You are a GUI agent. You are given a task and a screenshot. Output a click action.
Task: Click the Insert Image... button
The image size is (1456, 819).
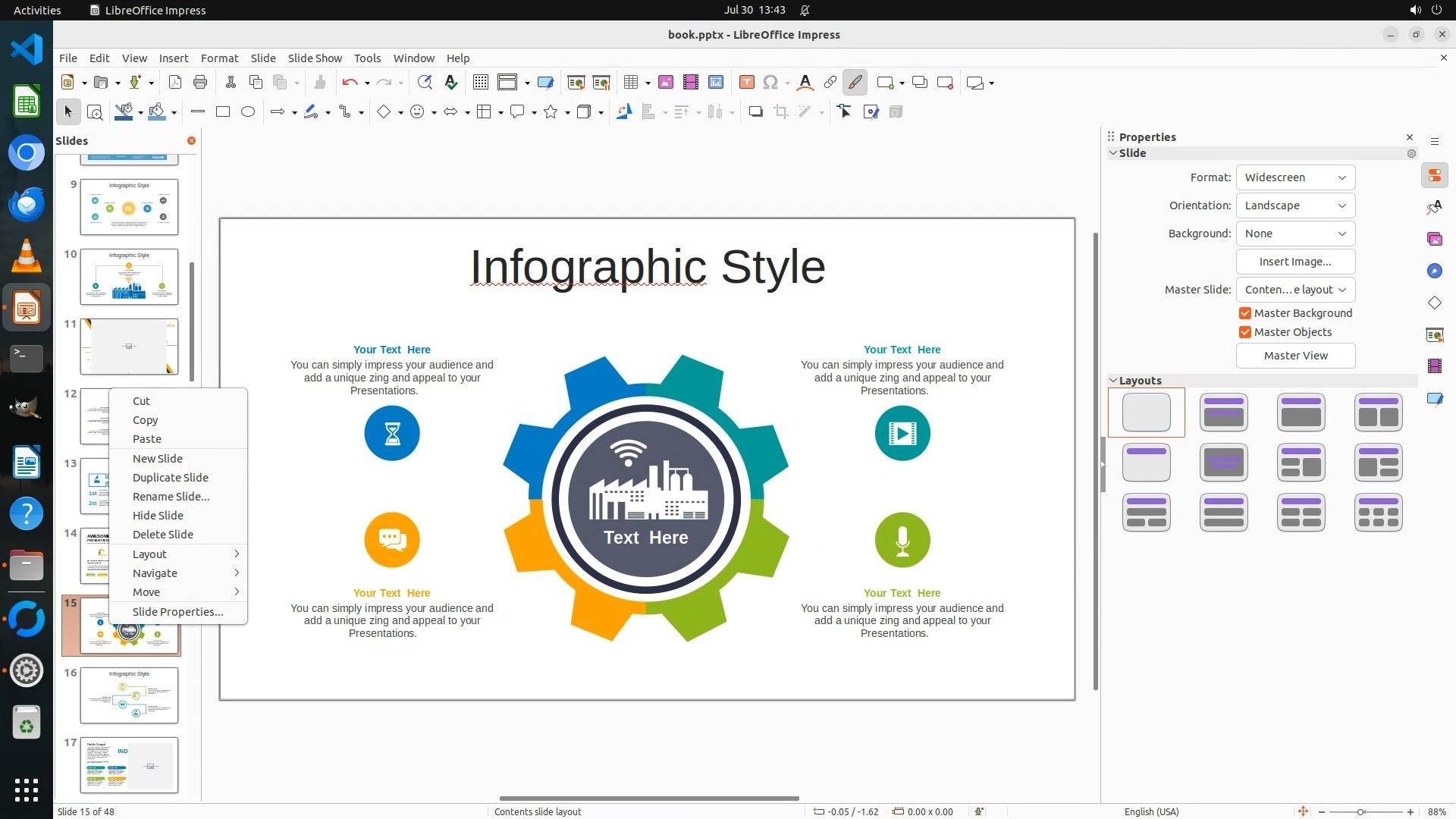point(1295,262)
